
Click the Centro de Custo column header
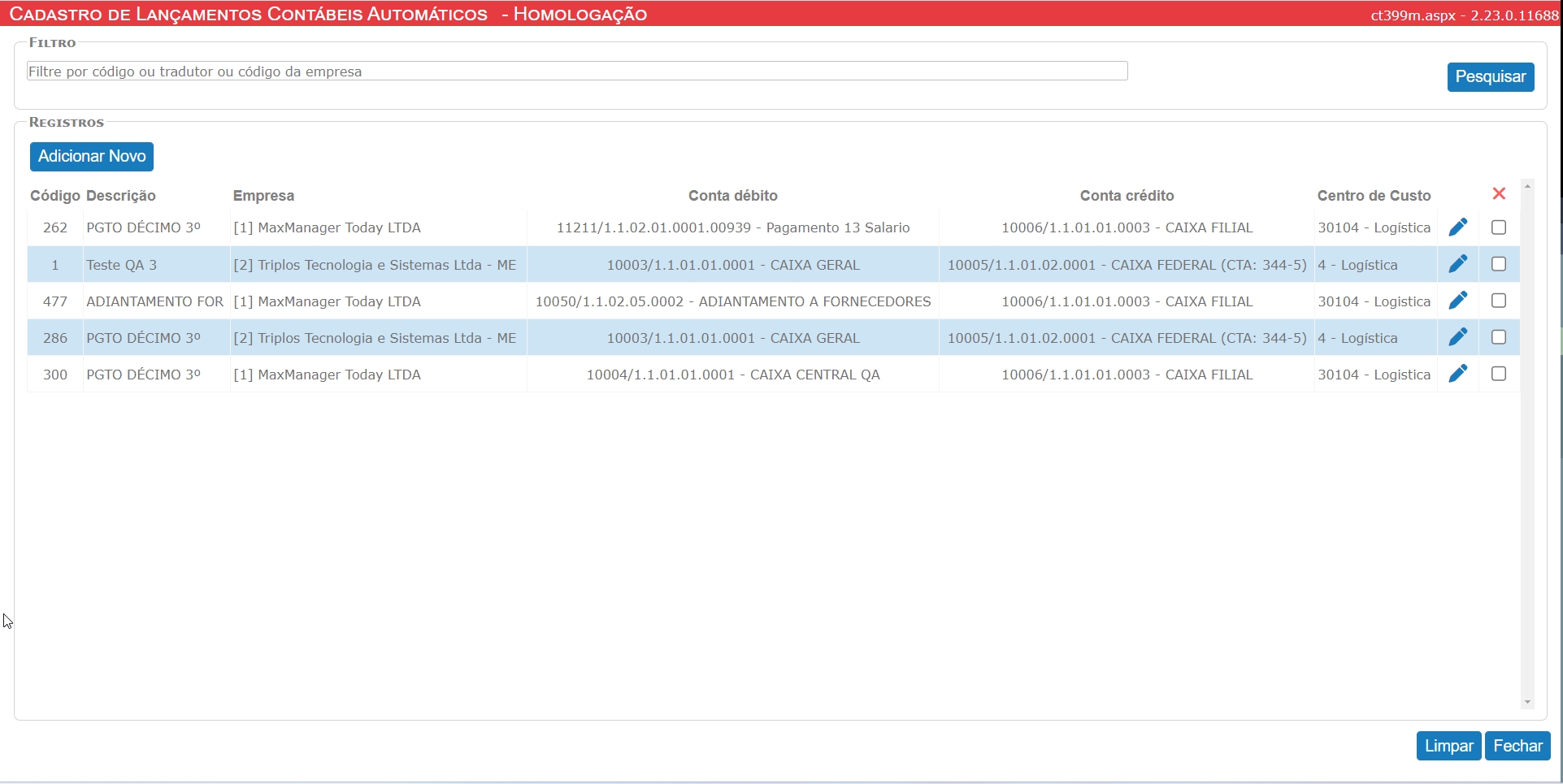[1374, 196]
